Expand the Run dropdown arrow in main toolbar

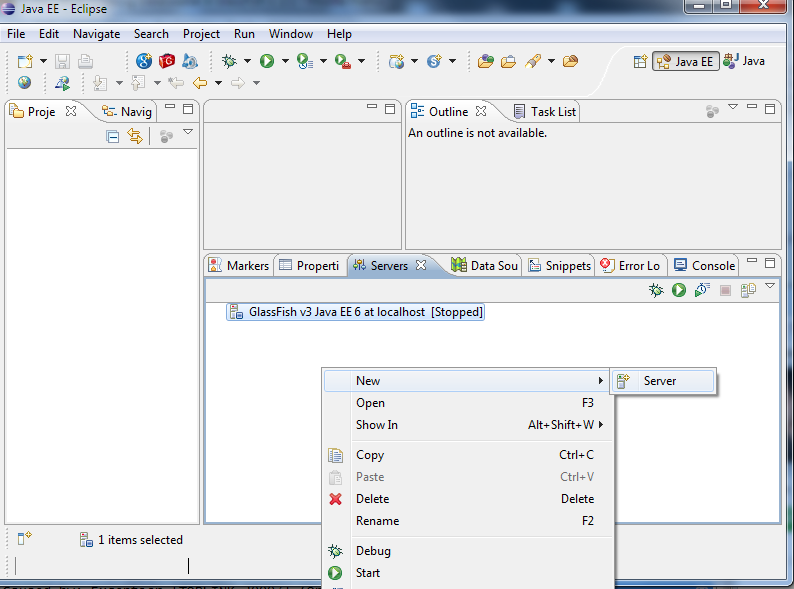pos(285,61)
